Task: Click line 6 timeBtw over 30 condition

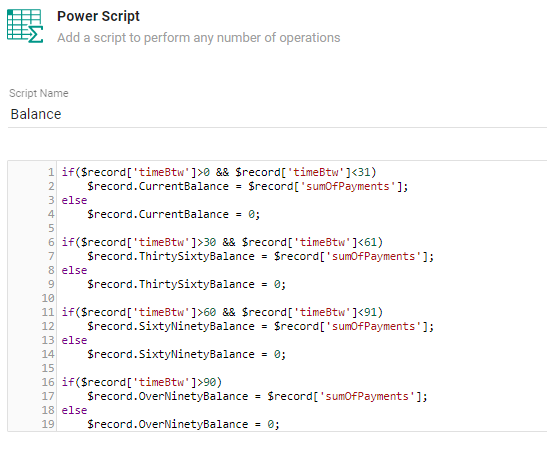Action: click(222, 242)
